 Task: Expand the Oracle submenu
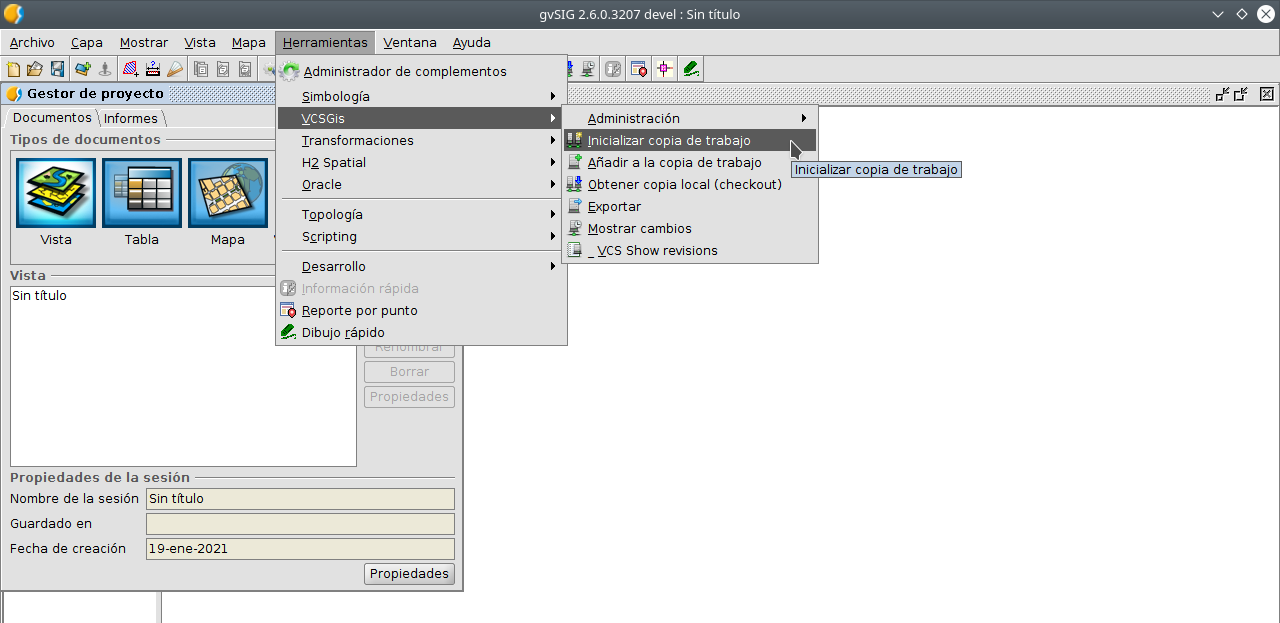point(421,185)
